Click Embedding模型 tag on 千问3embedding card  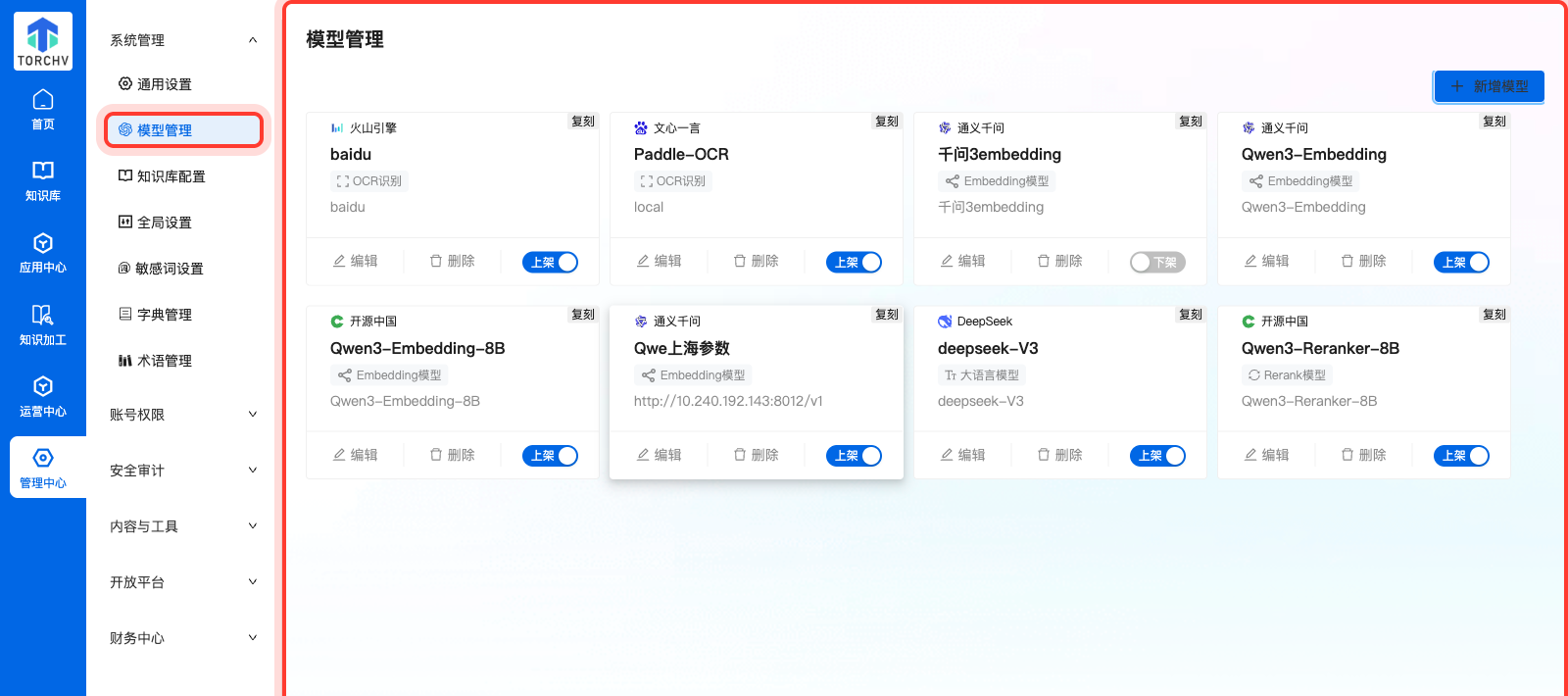tap(997, 181)
